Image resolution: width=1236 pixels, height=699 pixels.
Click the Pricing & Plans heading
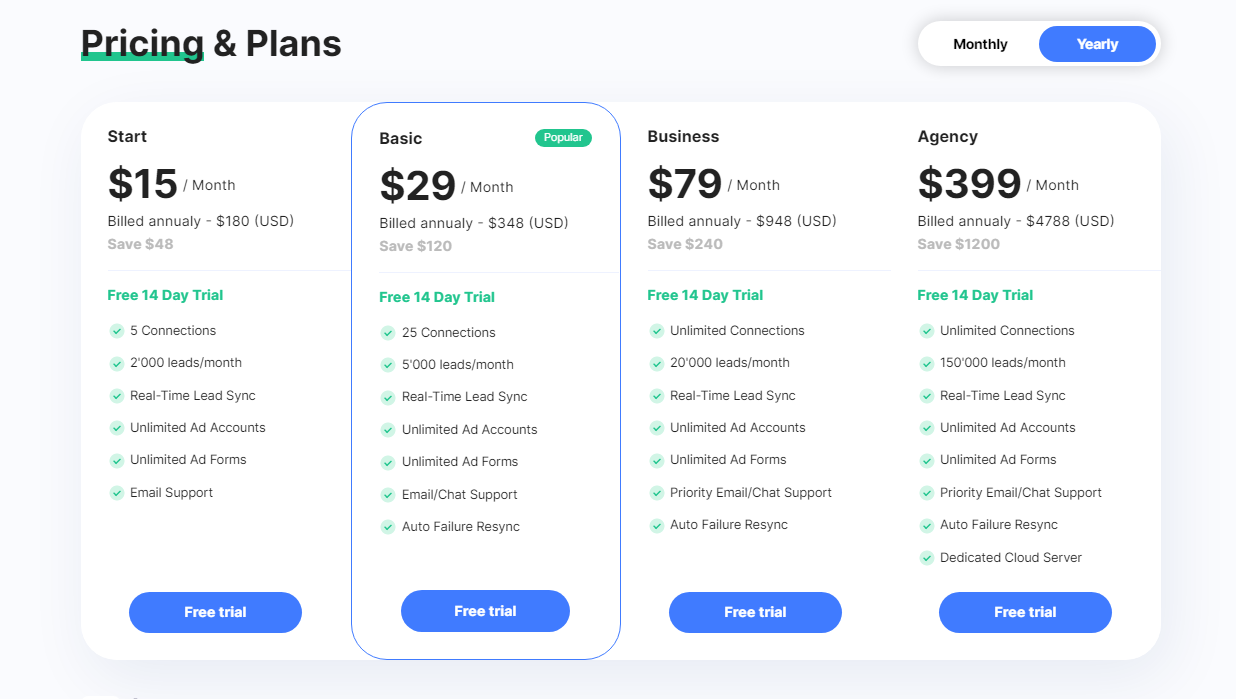coord(211,44)
